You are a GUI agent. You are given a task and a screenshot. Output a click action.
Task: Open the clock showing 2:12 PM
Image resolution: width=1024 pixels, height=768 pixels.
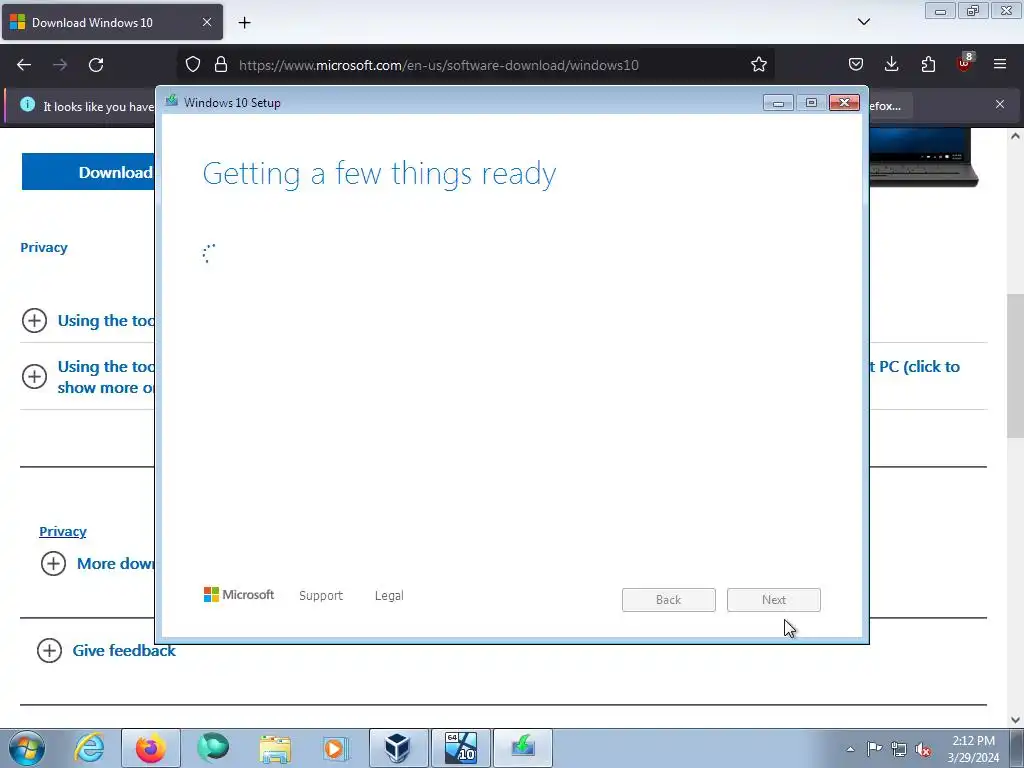point(973,749)
